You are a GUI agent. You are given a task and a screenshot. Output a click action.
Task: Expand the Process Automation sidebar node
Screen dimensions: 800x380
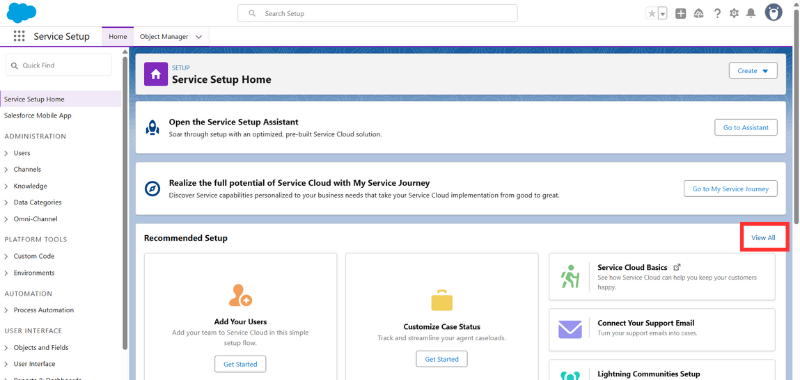(x=7, y=310)
